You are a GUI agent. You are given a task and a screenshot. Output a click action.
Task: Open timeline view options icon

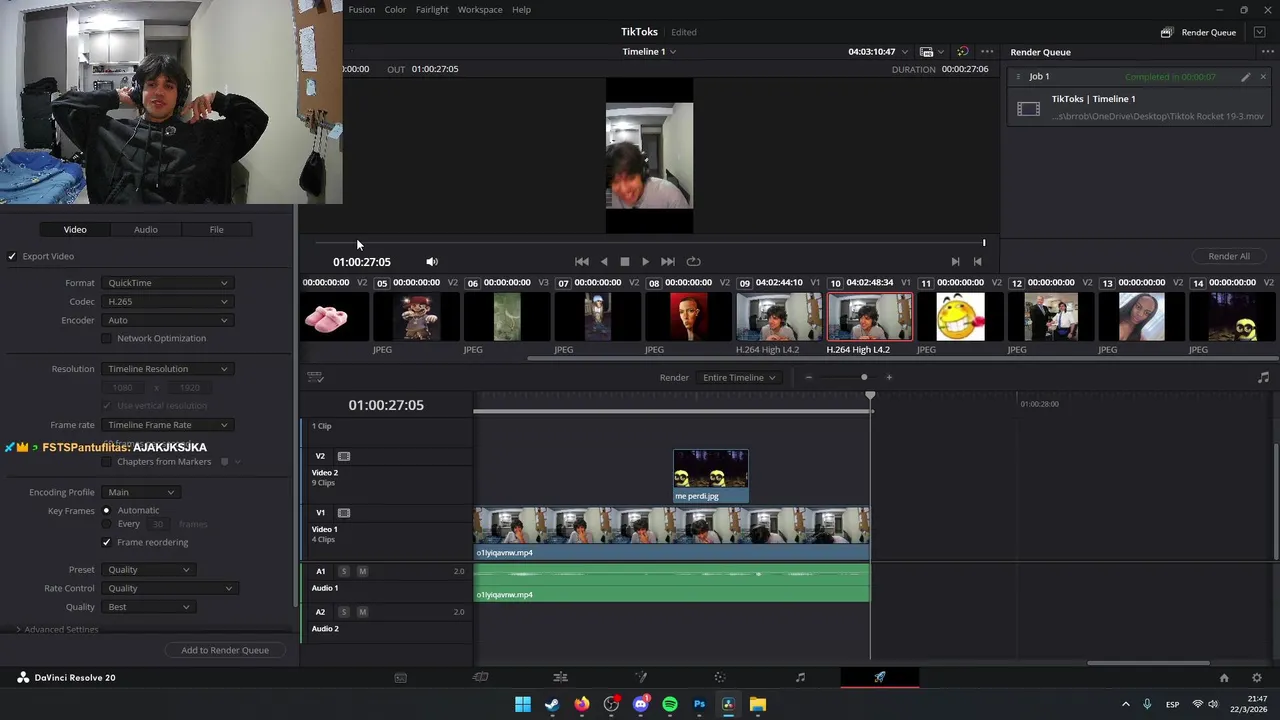(315, 377)
